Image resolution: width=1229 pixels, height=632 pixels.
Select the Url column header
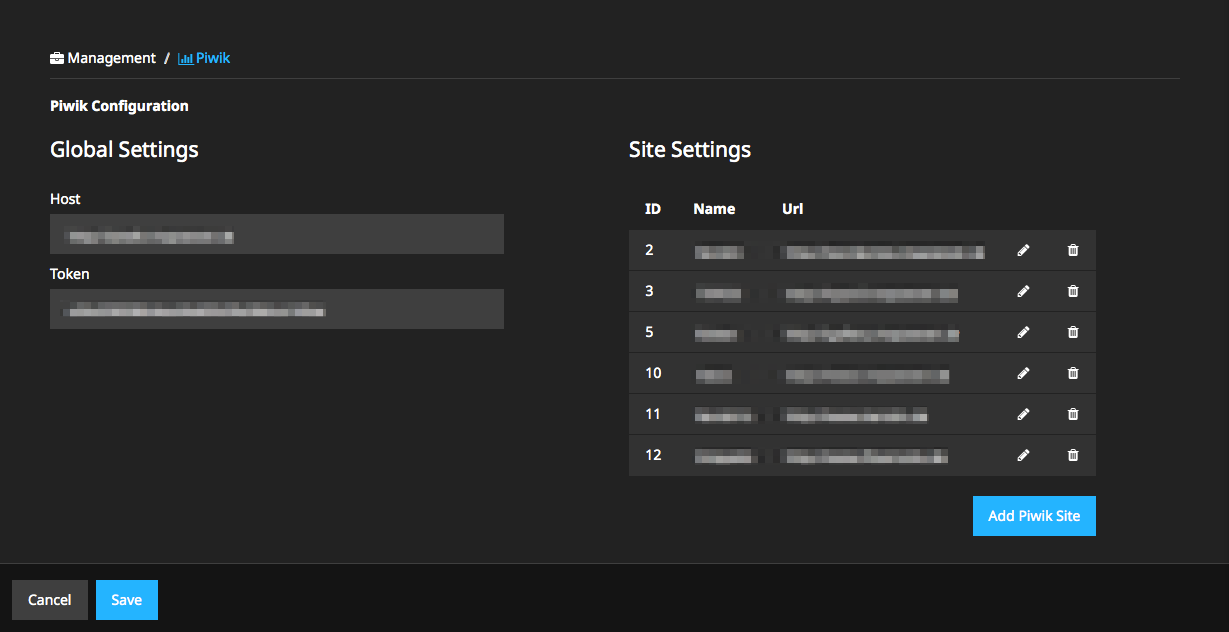[793, 209]
